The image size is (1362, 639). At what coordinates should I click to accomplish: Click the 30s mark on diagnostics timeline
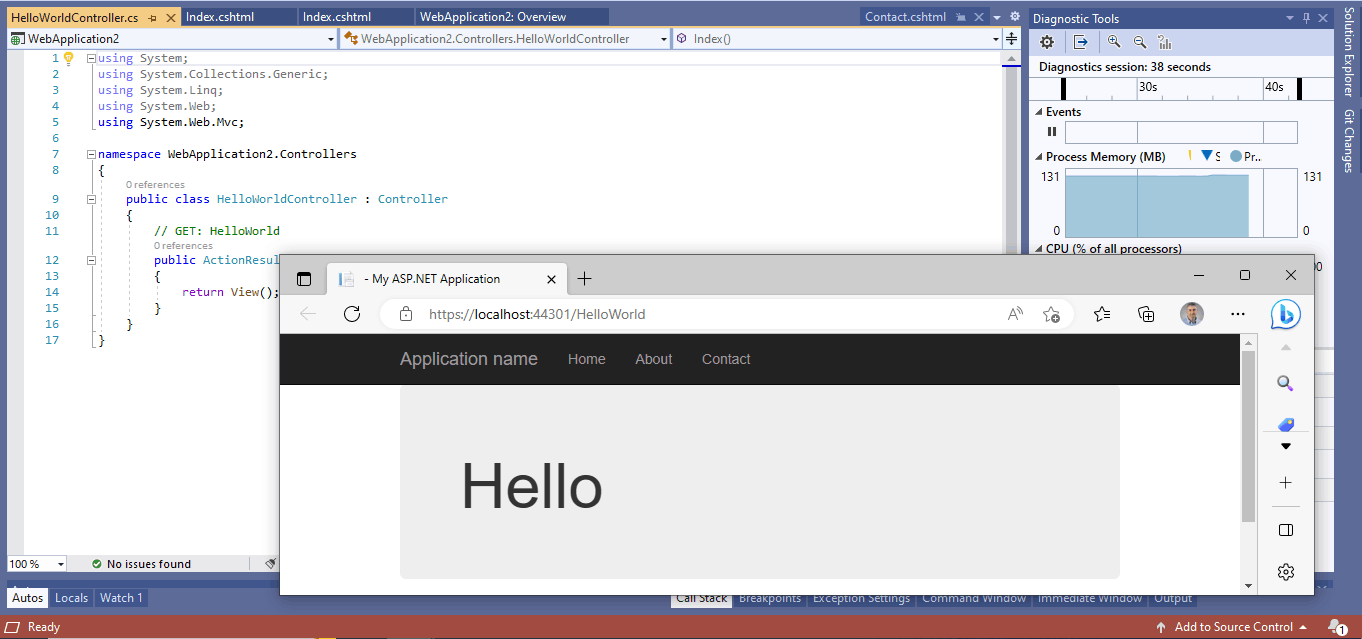coord(1148,87)
